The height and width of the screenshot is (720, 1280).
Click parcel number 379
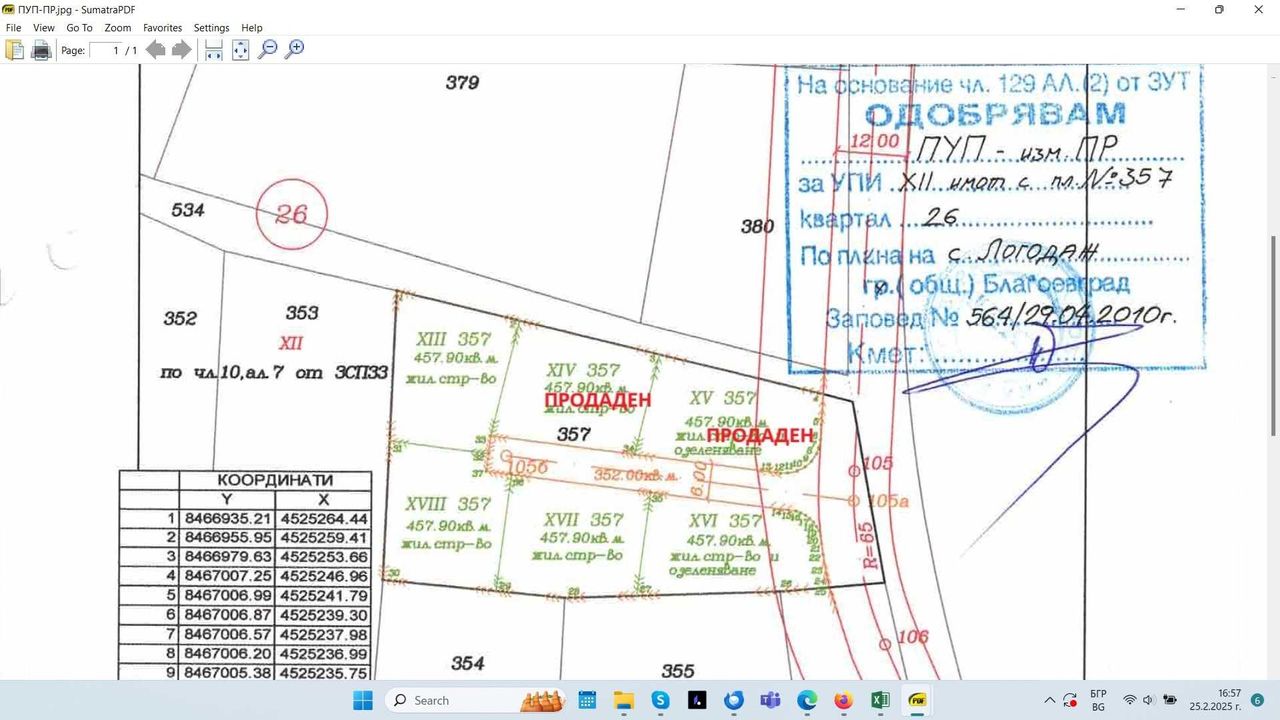pos(463,82)
